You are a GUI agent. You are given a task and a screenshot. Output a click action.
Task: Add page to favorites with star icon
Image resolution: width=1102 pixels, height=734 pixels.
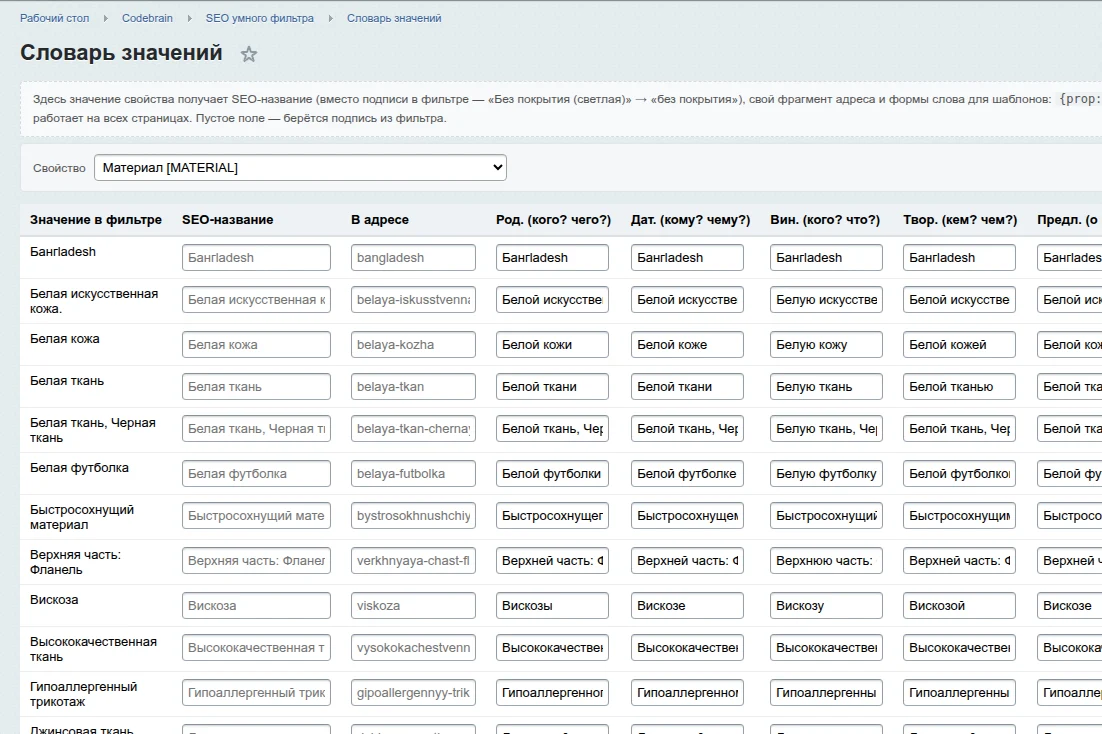point(249,54)
